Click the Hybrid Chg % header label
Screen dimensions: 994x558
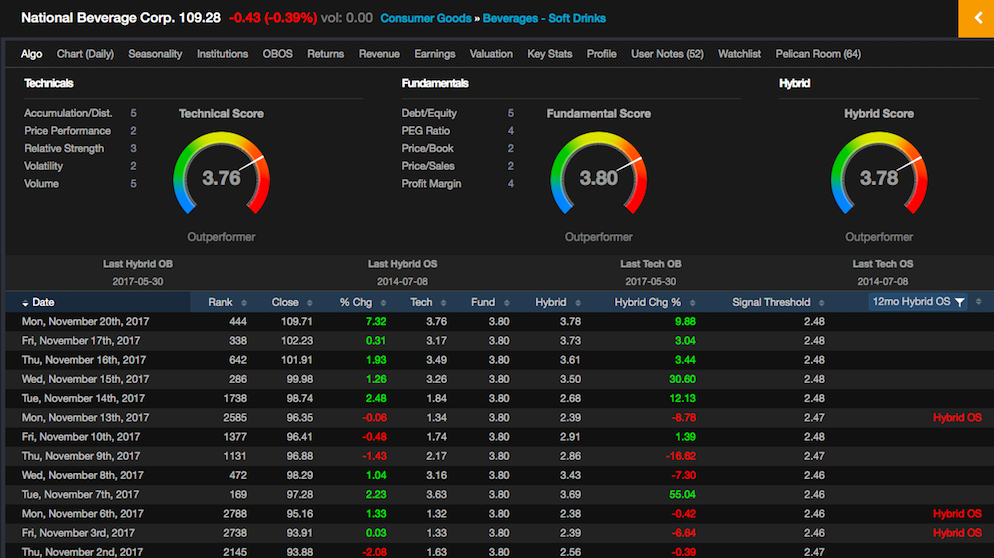(647, 302)
